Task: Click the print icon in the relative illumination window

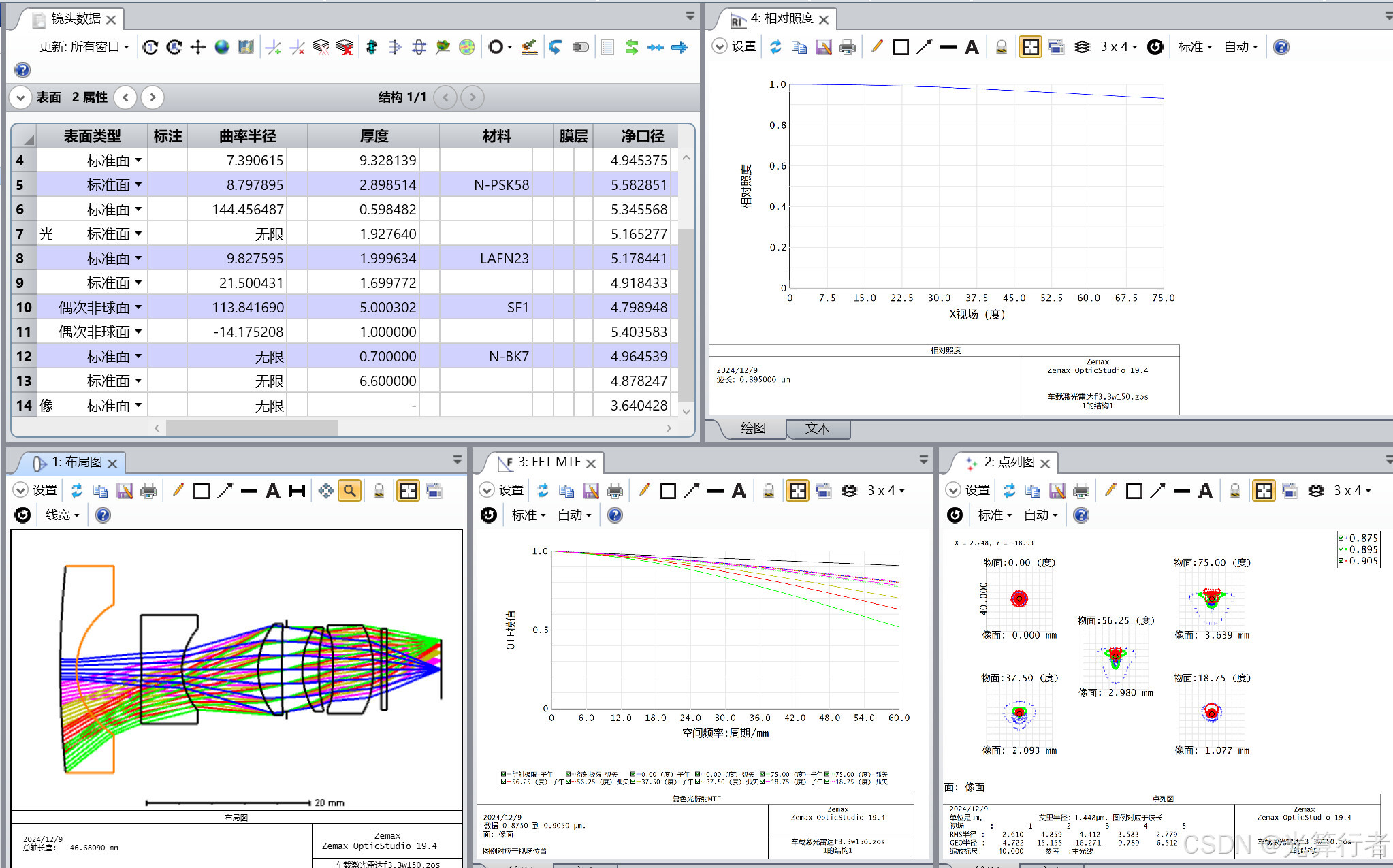Action: pos(847,47)
